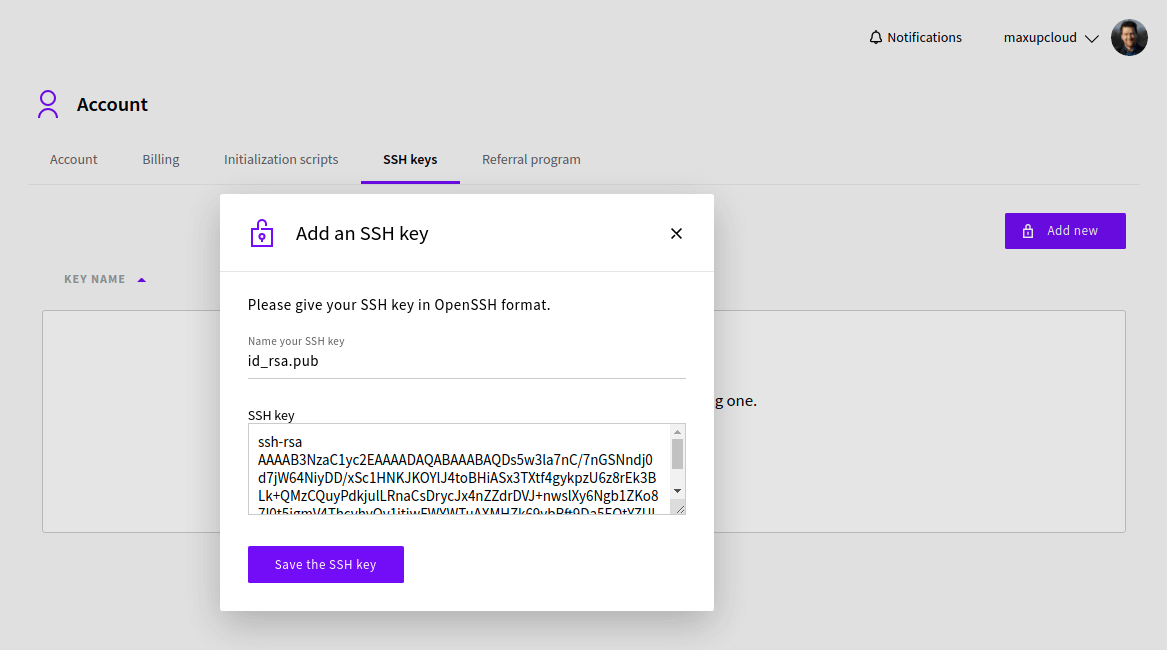Click the padlock icon in dialog header
The height and width of the screenshot is (650, 1167).
coord(261,233)
